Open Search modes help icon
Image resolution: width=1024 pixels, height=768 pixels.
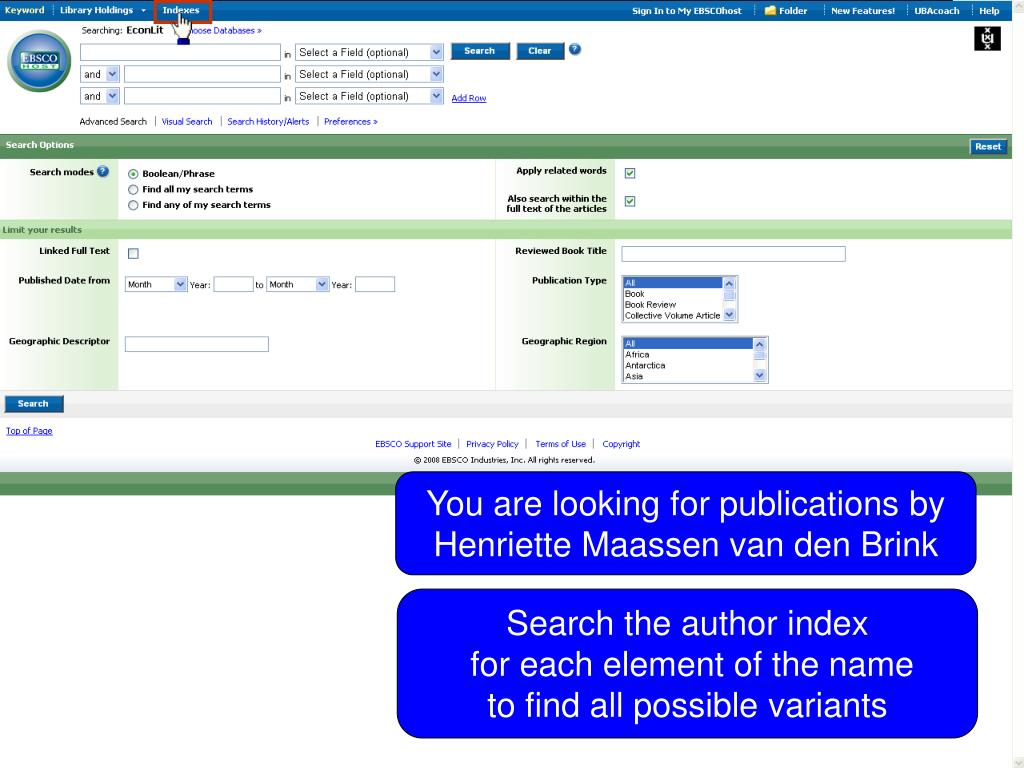click(103, 172)
